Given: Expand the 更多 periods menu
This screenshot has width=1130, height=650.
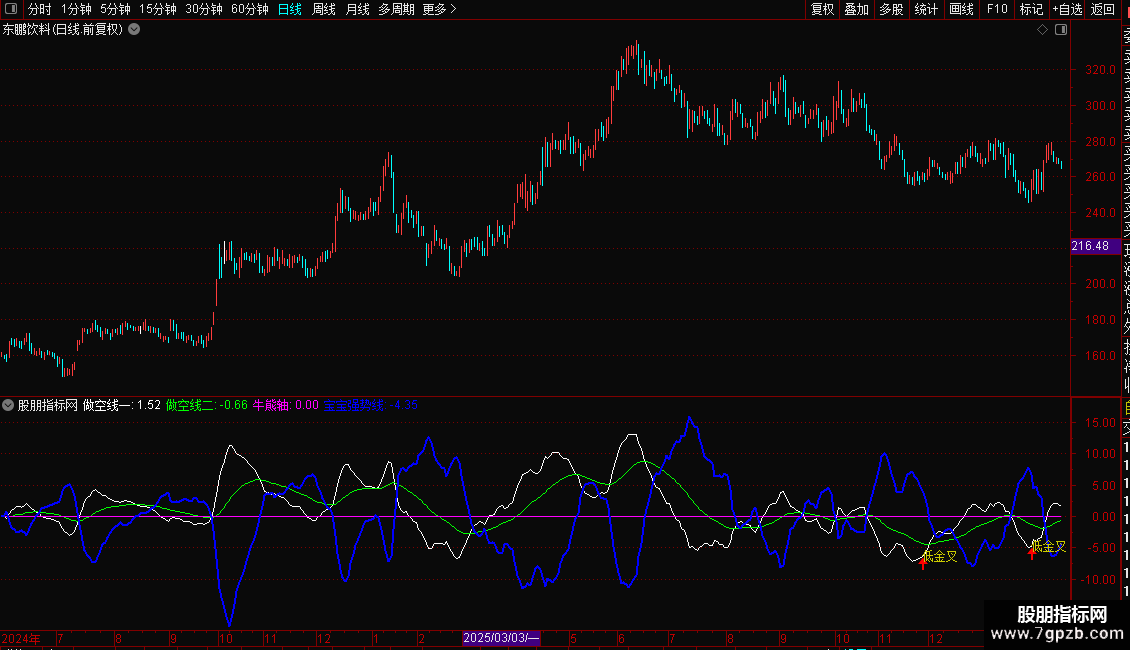Looking at the screenshot, I should coord(439,9).
